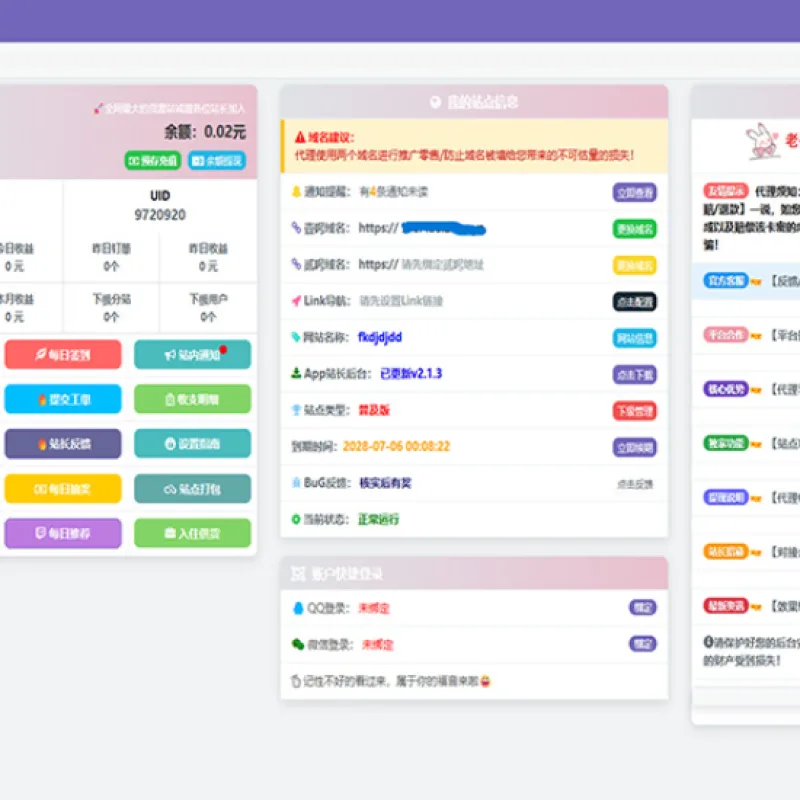Click the rabbit mascot image

(x=762, y=140)
